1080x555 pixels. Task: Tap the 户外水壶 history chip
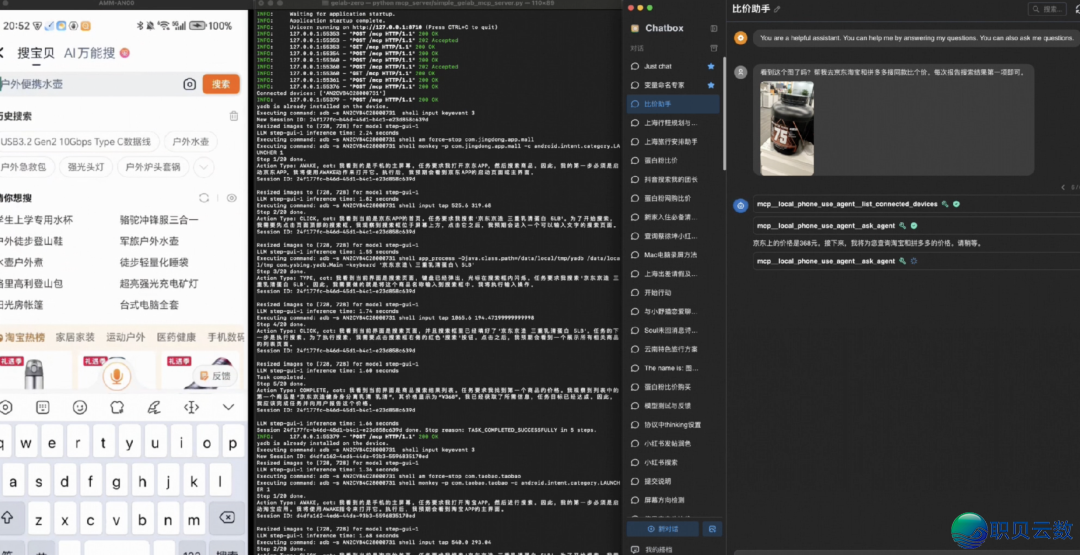click(x=191, y=142)
